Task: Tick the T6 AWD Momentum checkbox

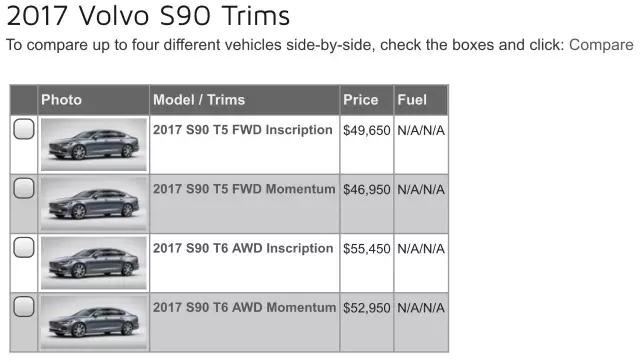Action: click(24, 306)
